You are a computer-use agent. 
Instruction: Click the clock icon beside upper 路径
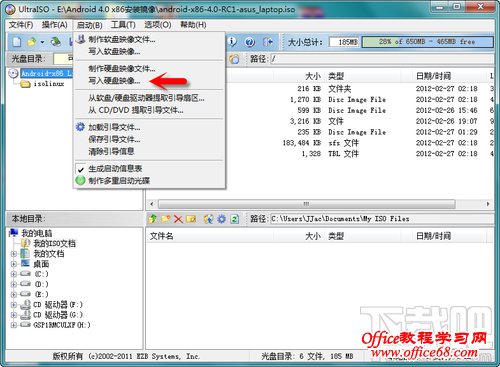[x=234, y=59]
